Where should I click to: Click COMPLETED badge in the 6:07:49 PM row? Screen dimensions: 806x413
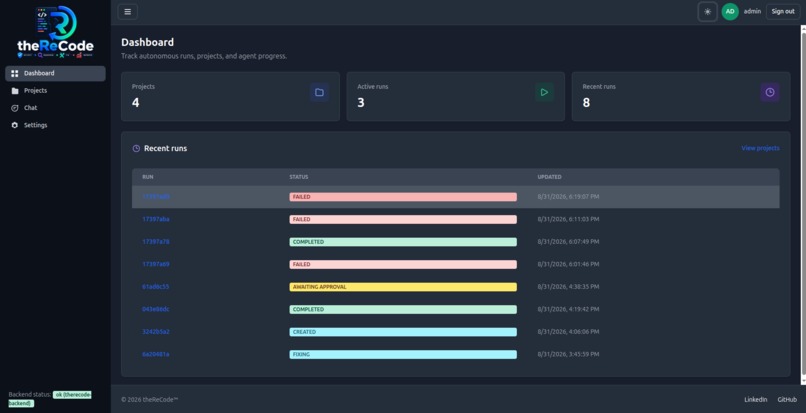click(403, 242)
